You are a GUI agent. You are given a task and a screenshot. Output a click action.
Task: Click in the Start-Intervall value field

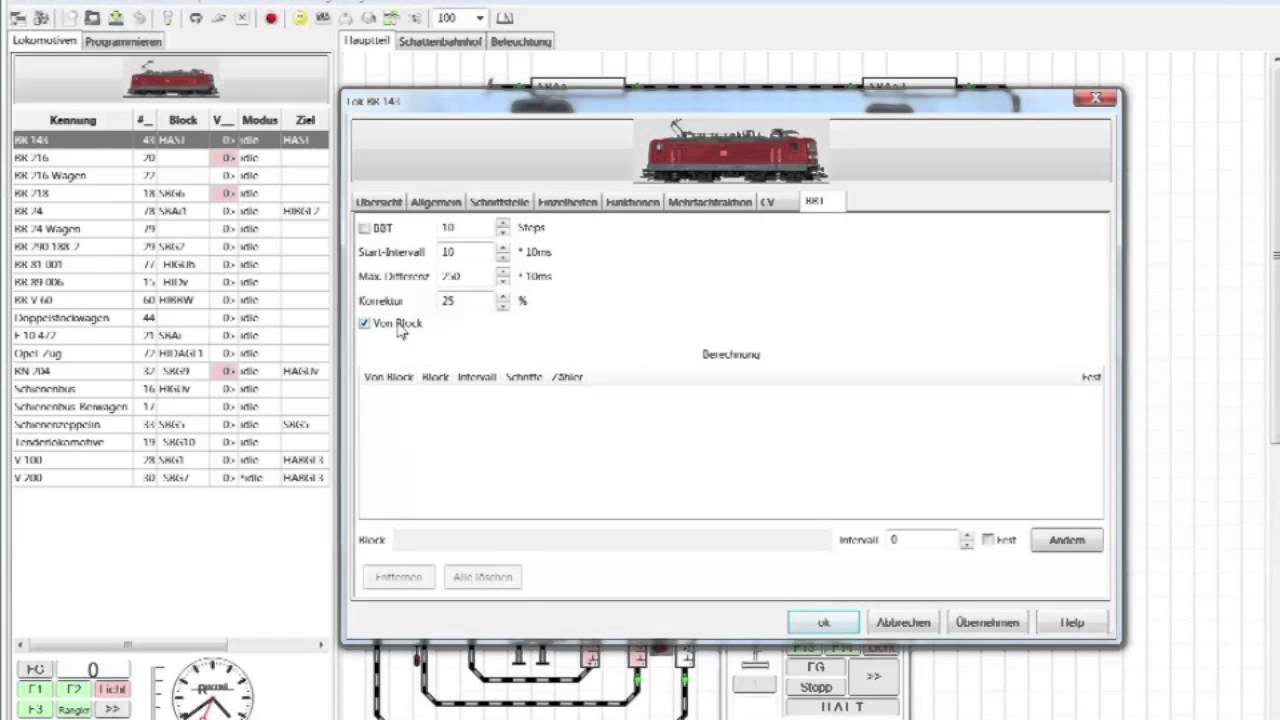click(x=466, y=252)
